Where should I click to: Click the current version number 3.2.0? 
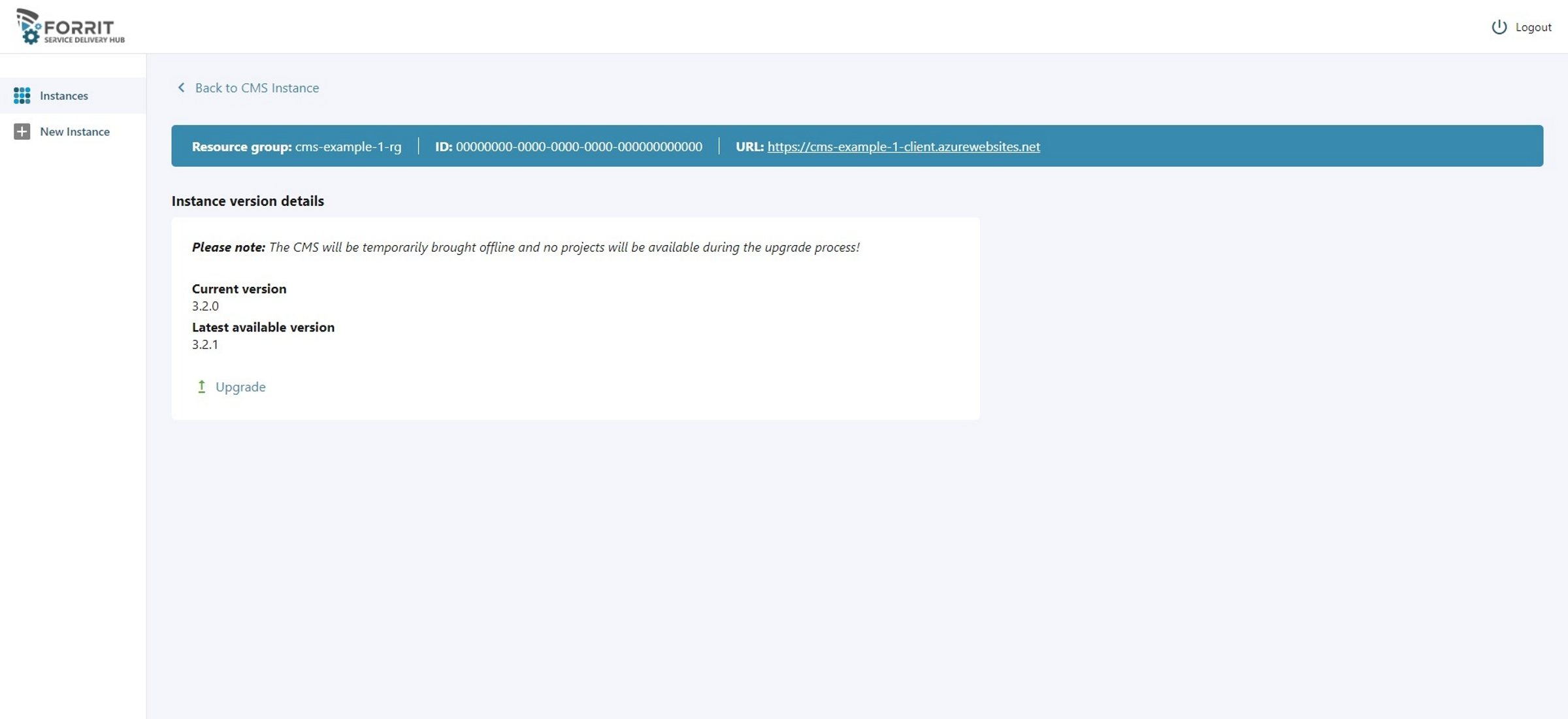pyautogui.click(x=205, y=306)
